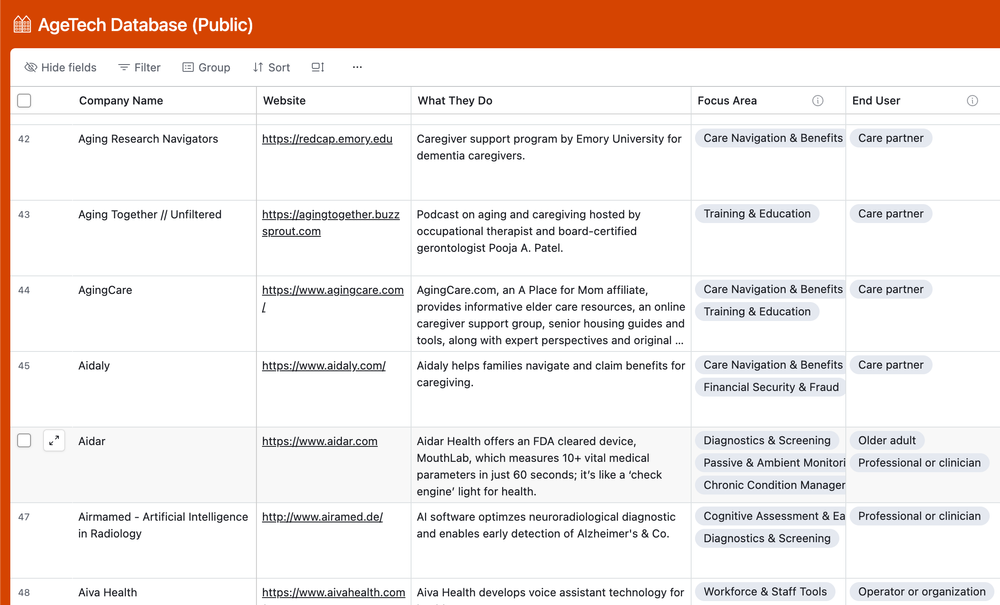Click the Chronic Condition Management tag
This screenshot has width=1000, height=605.
(770, 485)
